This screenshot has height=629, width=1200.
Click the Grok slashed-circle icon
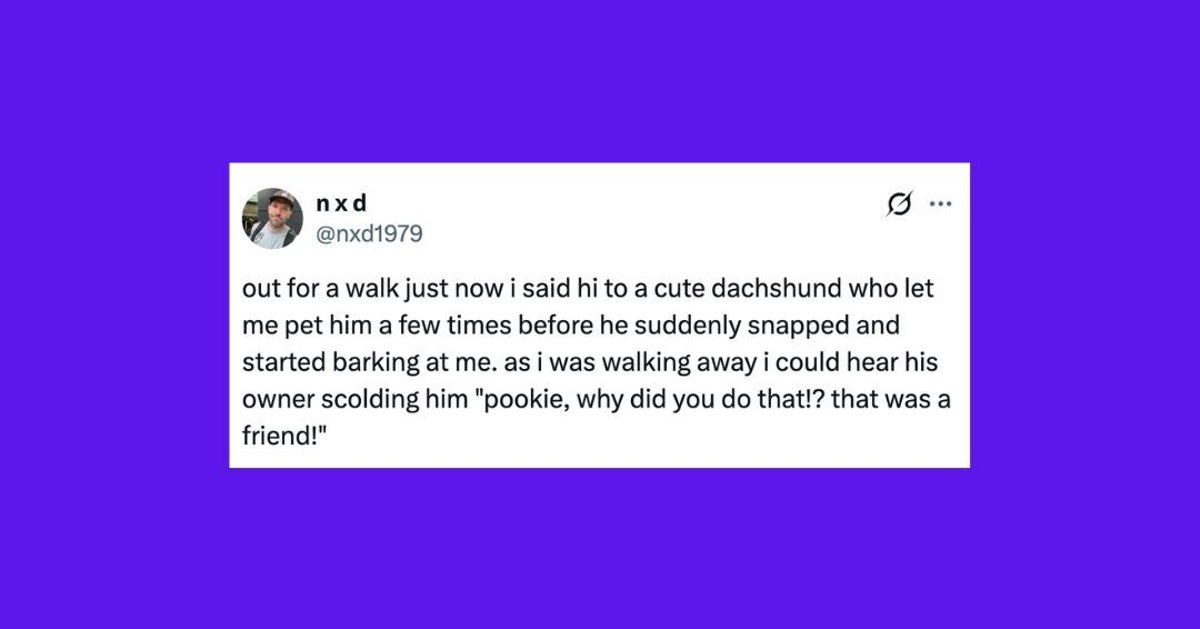click(898, 205)
